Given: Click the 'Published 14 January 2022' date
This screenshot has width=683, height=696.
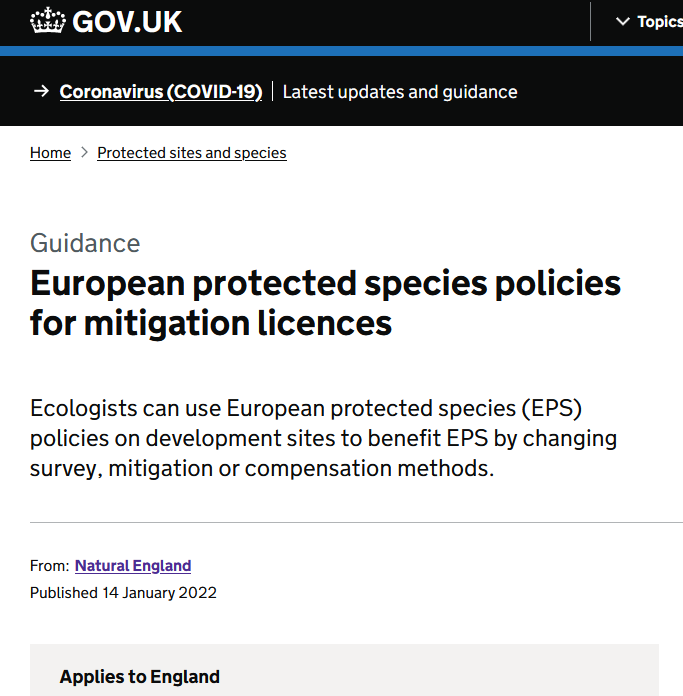Looking at the screenshot, I should pos(123,593).
